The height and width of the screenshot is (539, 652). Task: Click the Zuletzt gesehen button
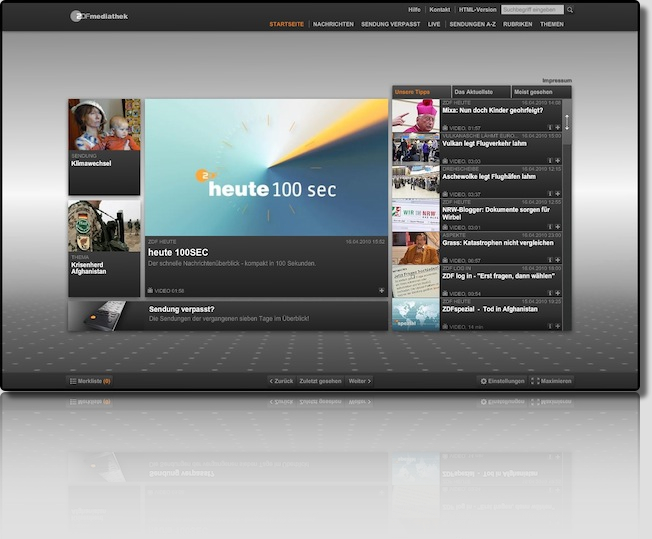(320, 381)
